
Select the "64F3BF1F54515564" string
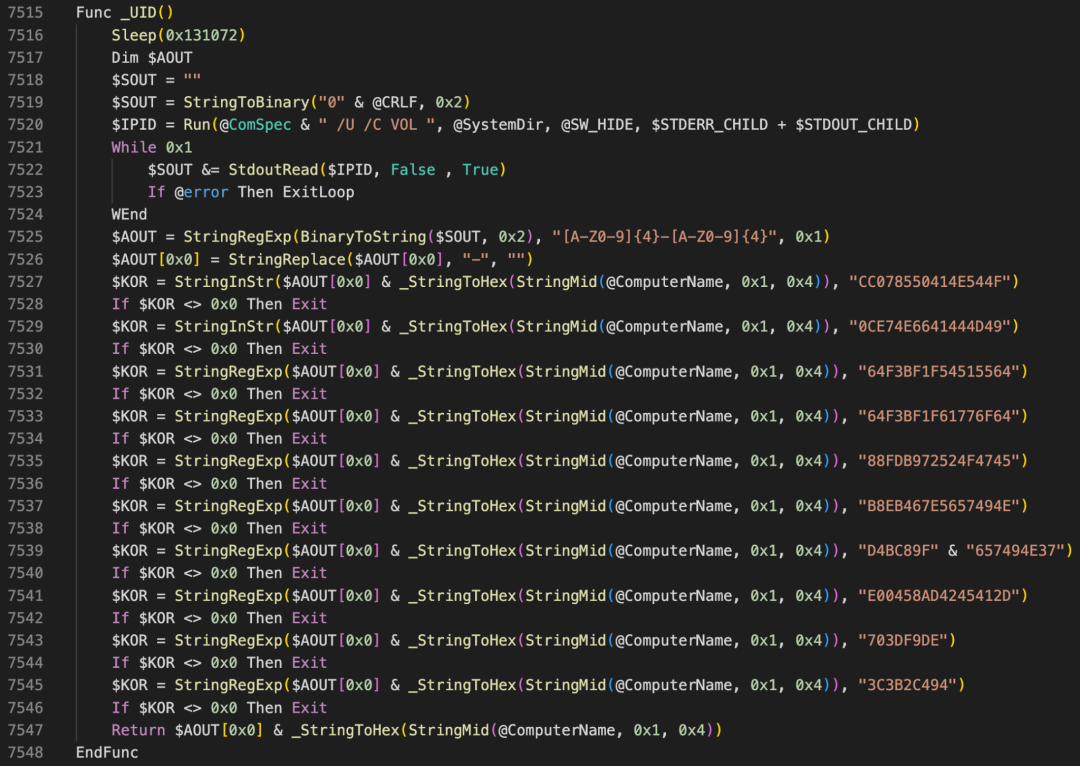tap(939, 371)
